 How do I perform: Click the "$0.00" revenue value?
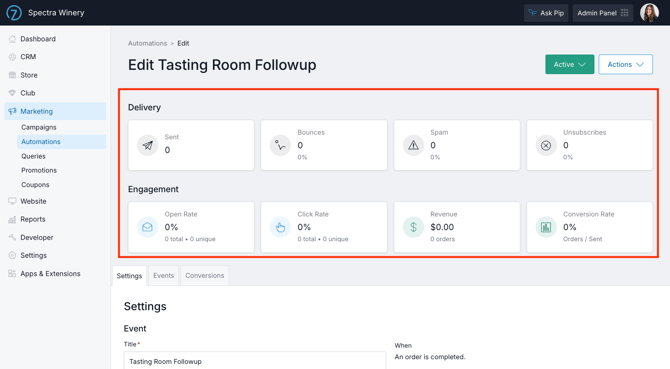pos(442,227)
